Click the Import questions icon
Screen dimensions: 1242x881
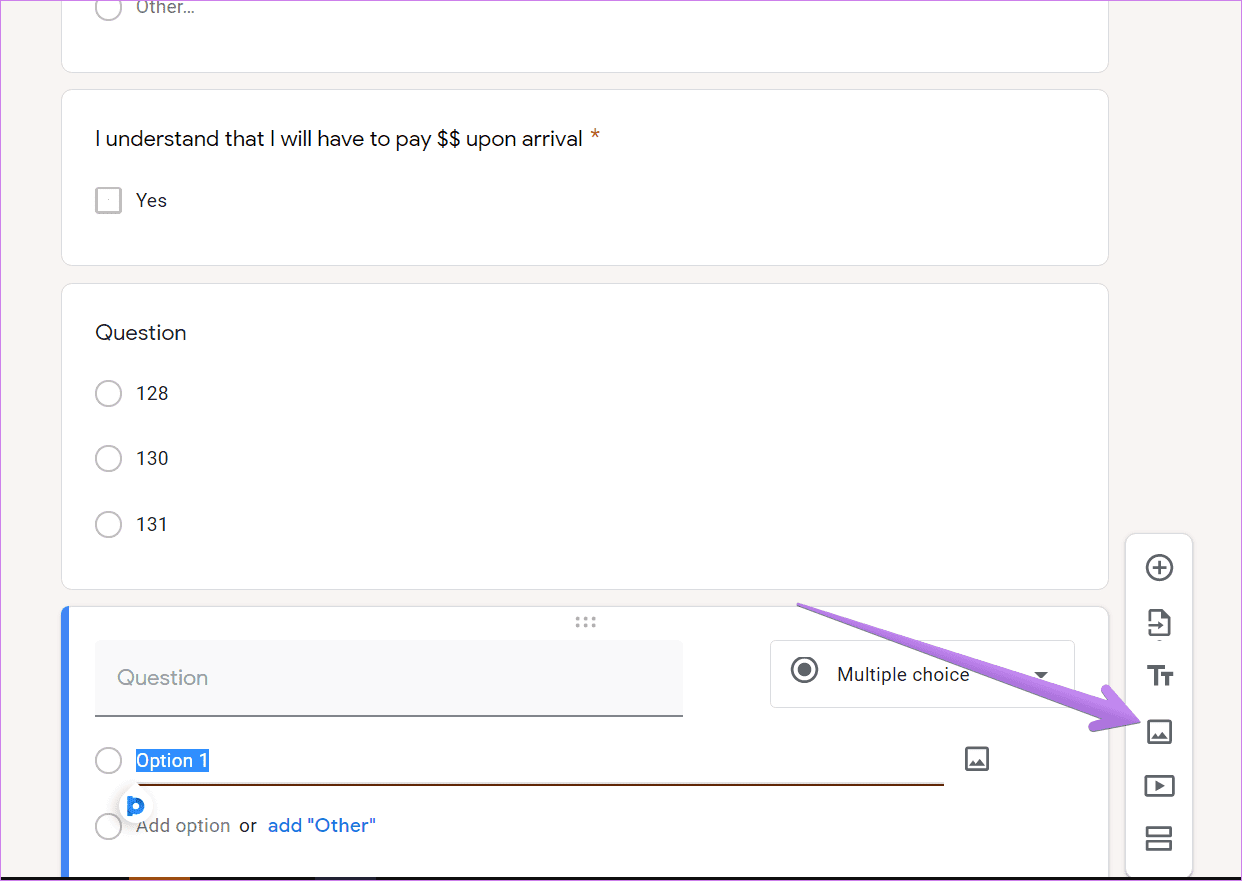point(1158,623)
